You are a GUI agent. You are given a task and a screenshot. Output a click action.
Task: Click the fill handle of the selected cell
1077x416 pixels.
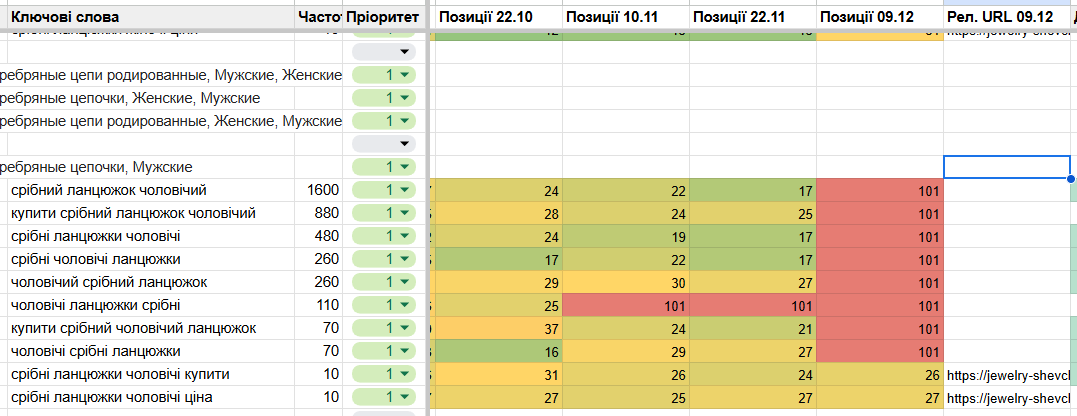pyautogui.click(x=1071, y=179)
